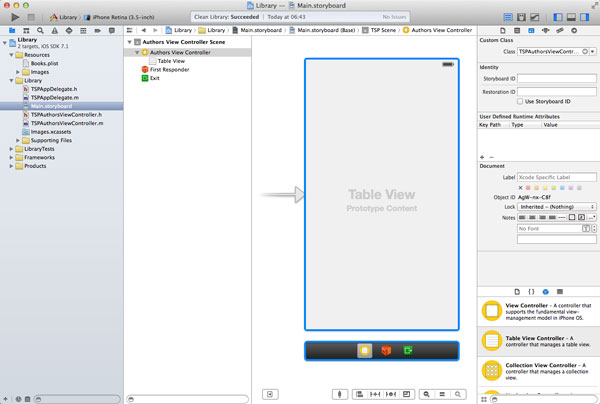Open the Class combo box dropdown arrow
This screenshot has height=404, width=600.
[x=593, y=51]
